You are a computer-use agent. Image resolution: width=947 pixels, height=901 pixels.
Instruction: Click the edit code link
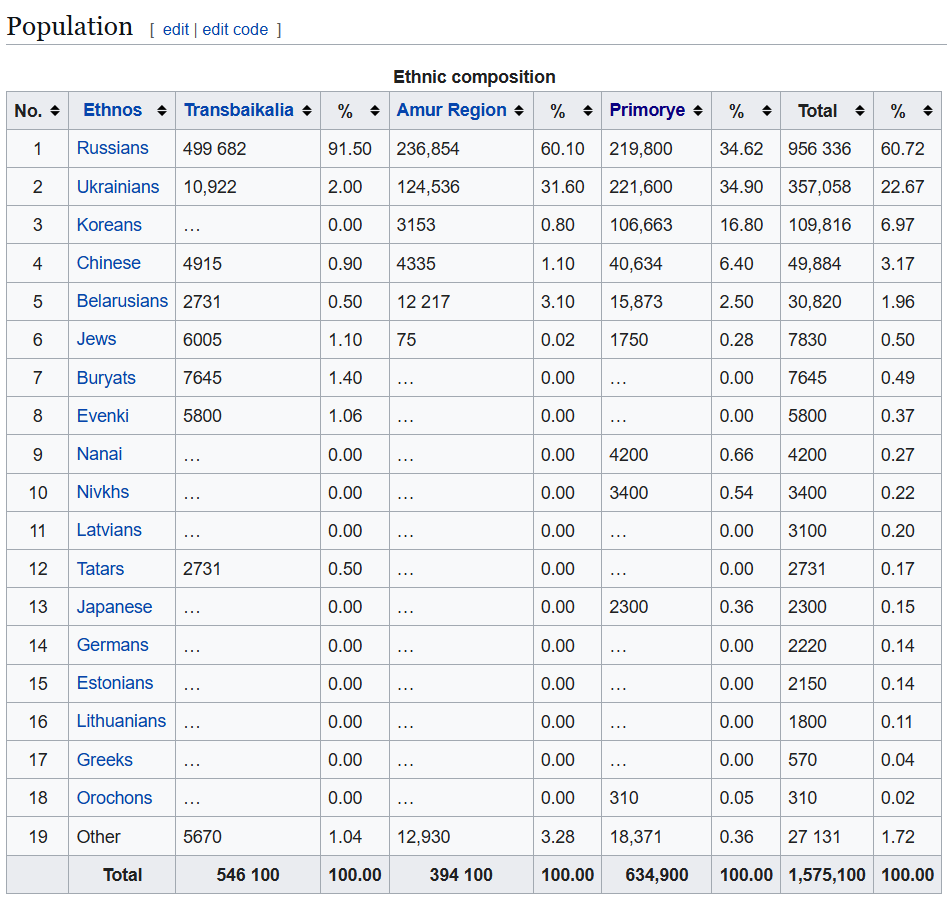235,30
